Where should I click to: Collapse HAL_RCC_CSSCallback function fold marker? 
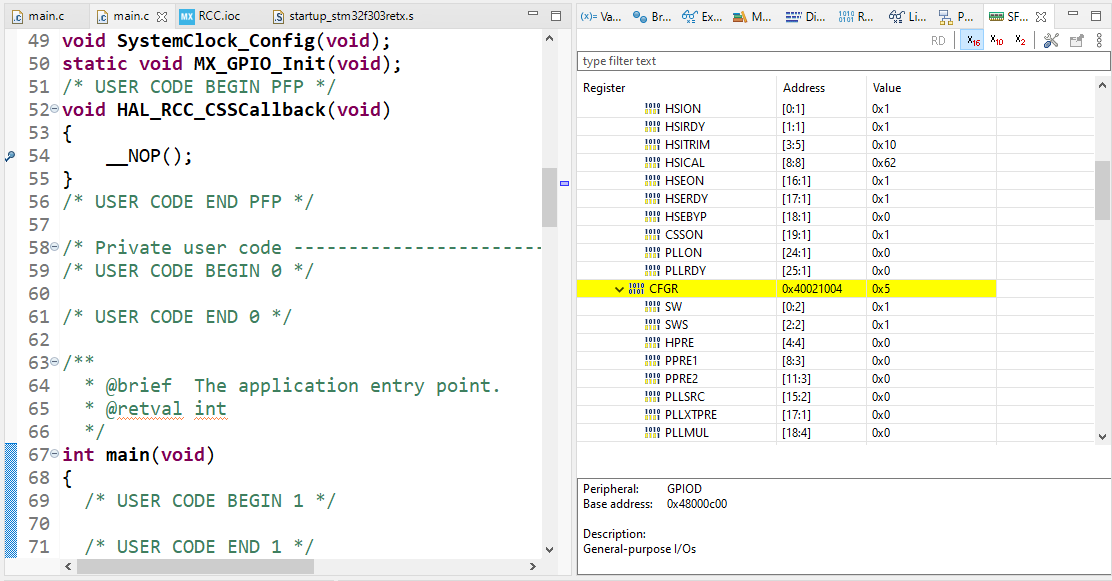coord(55,110)
